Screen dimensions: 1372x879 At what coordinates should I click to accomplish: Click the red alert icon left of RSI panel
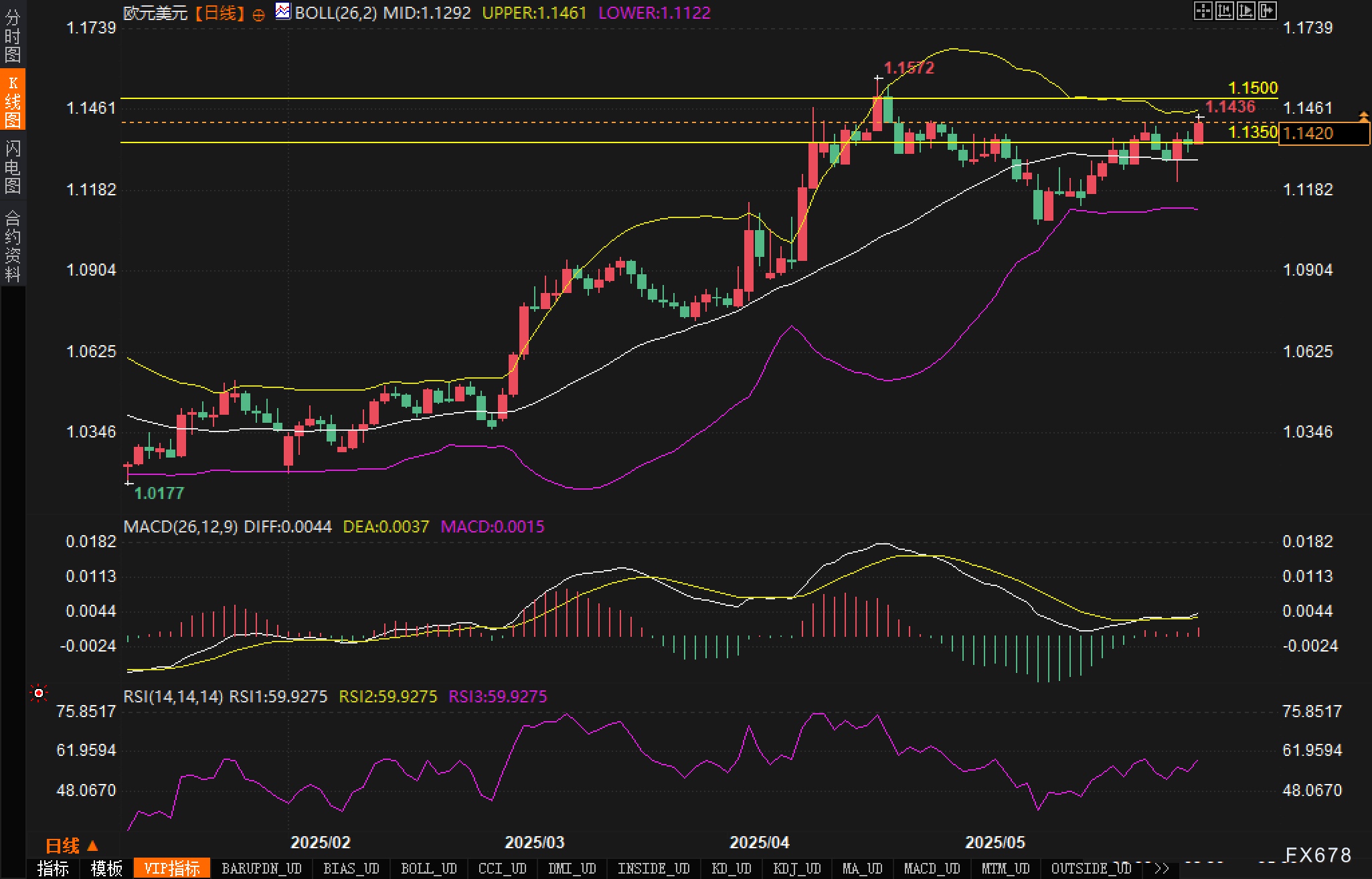tap(39, 694)
